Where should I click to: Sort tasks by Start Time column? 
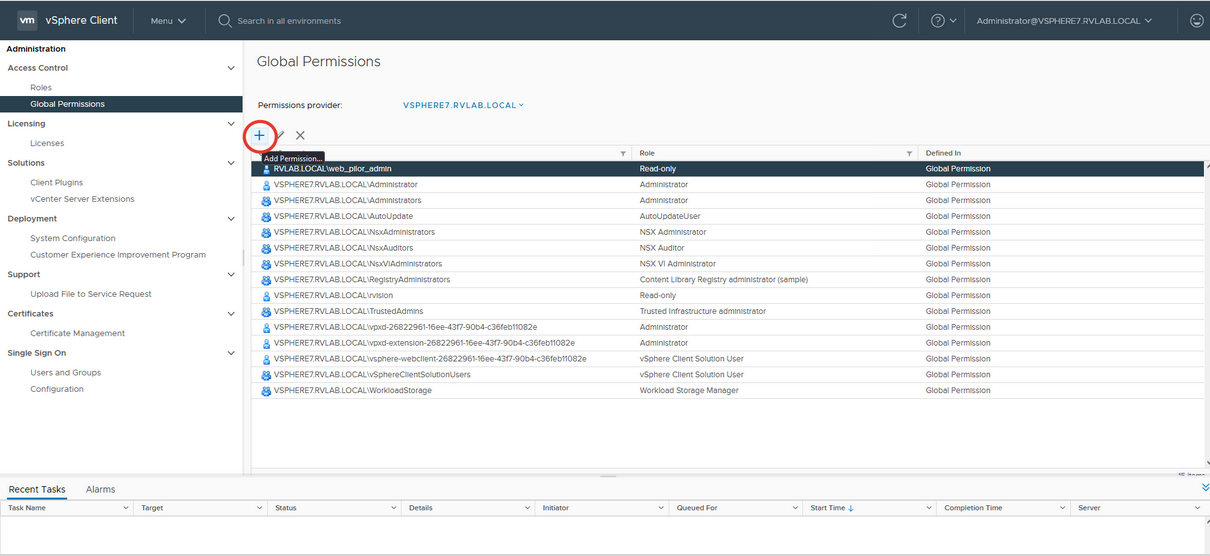pyautogui.click(x=830, y=508)
